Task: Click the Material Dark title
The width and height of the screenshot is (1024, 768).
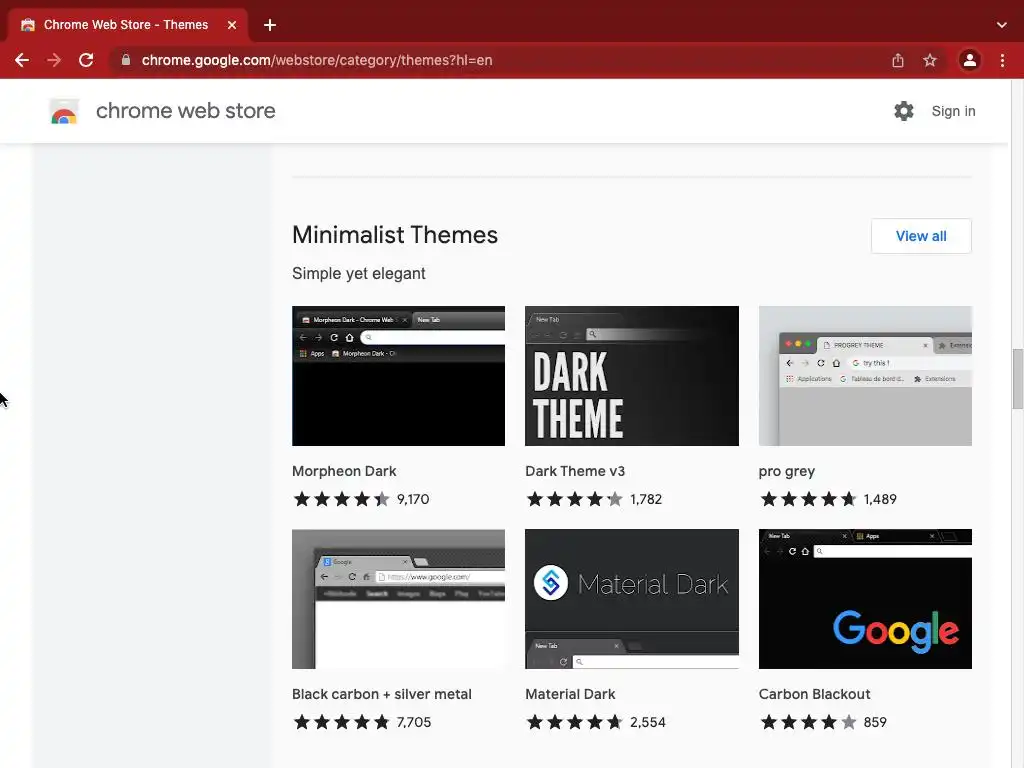Action: click(x=570, y=694)
